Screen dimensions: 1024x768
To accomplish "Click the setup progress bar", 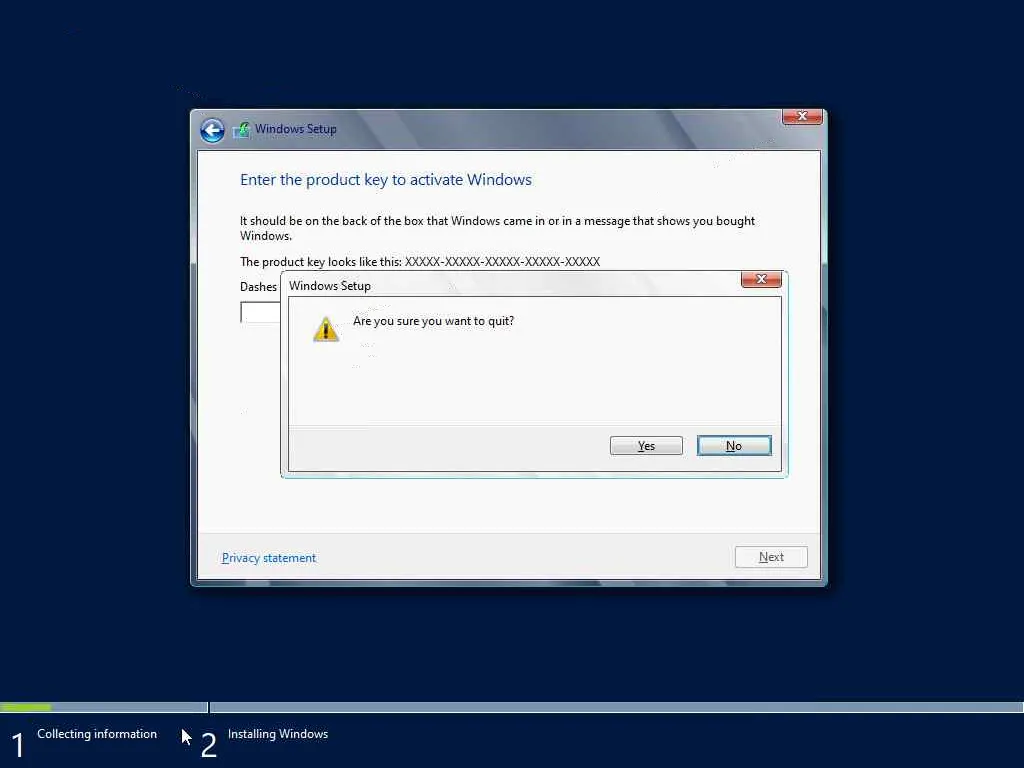I will click(x=512, y=707).
